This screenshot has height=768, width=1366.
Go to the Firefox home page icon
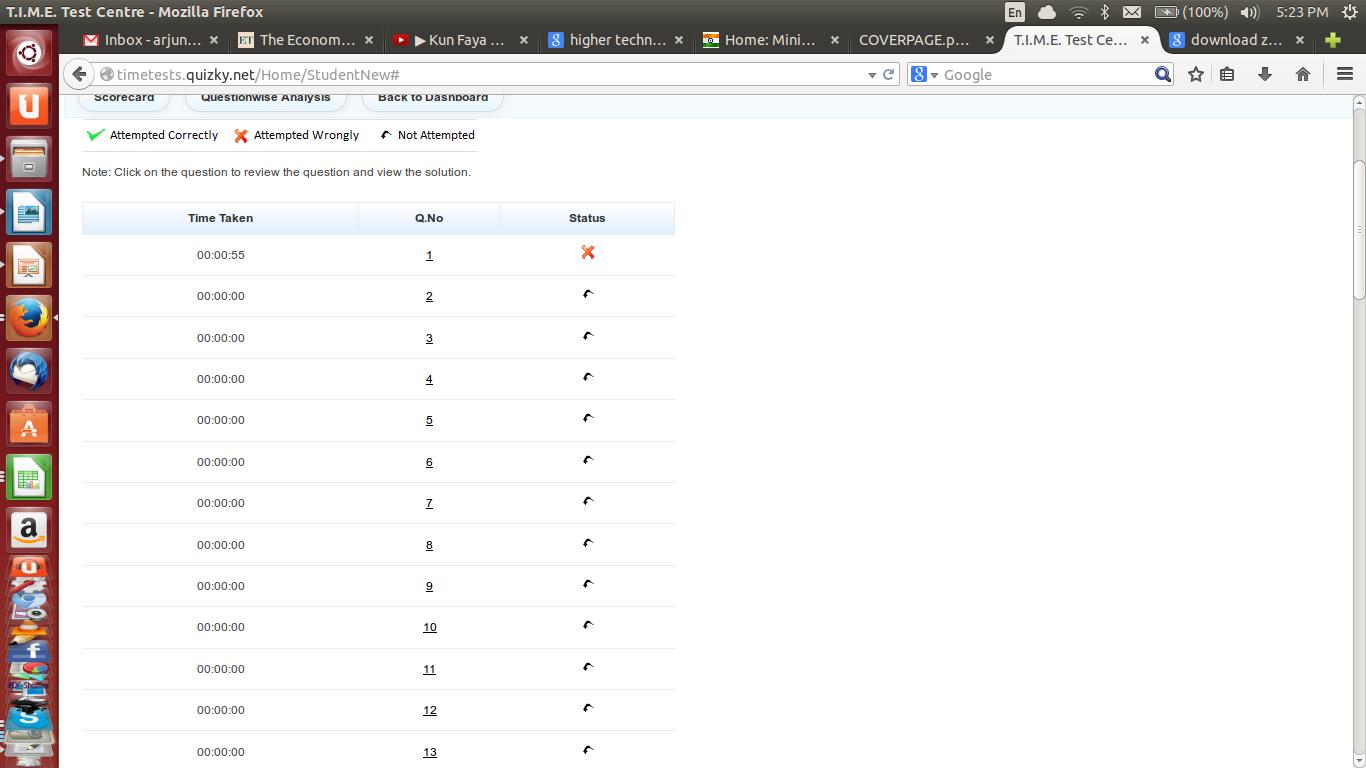pos(1302,75)
